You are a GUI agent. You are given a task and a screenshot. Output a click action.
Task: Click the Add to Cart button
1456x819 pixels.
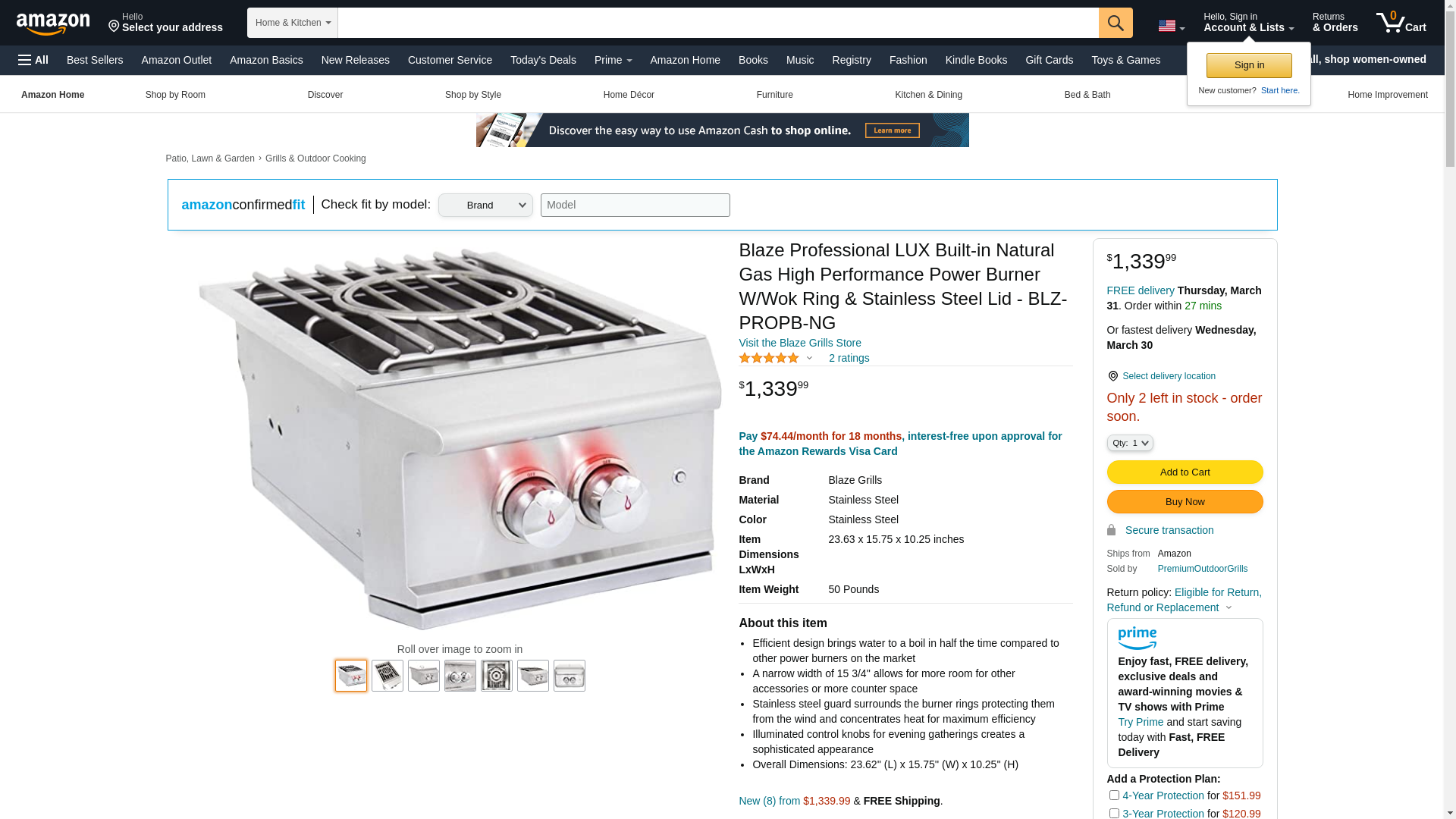pos(1185,472)
